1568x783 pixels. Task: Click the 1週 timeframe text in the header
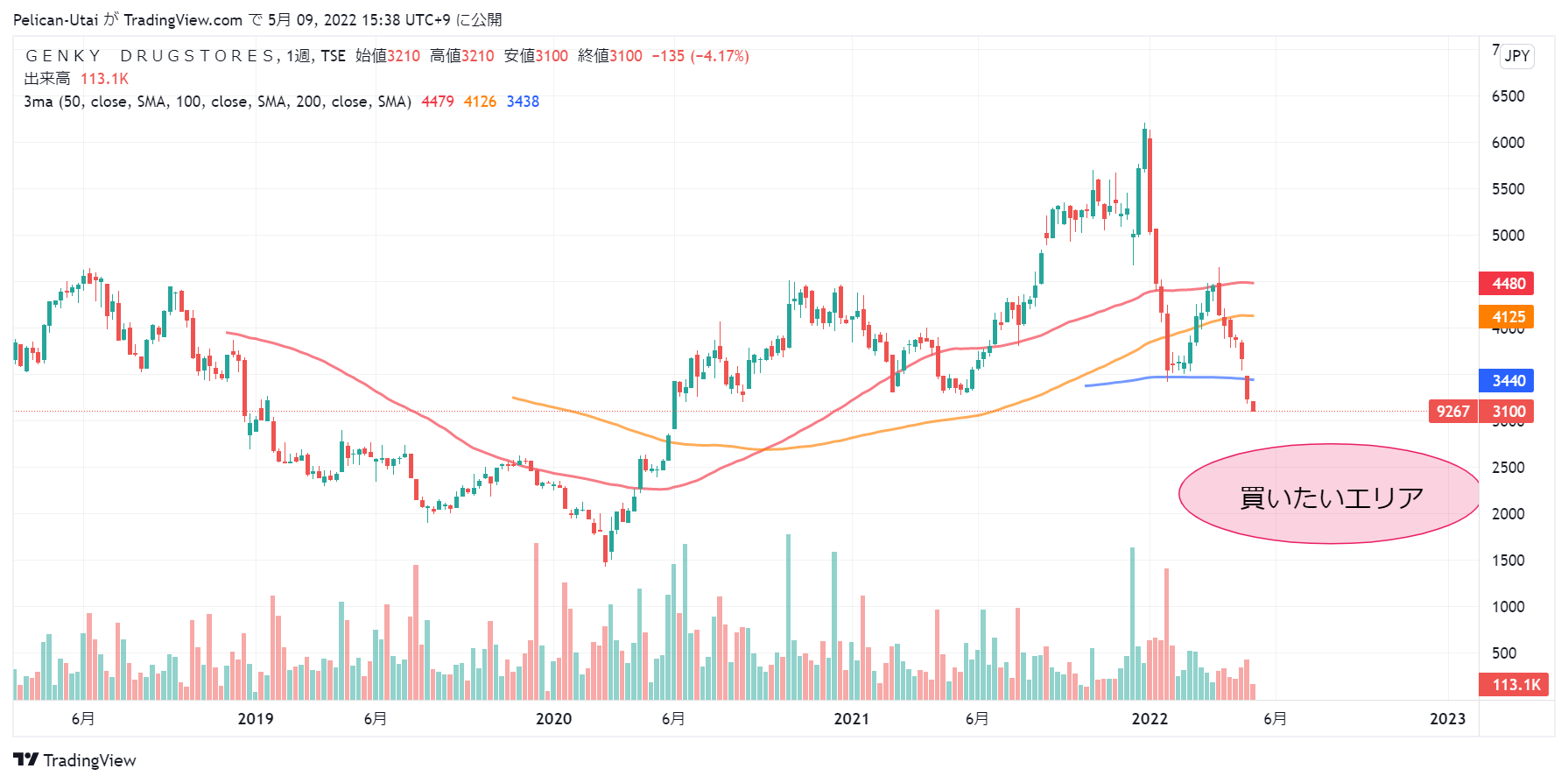tap(299, 56)
